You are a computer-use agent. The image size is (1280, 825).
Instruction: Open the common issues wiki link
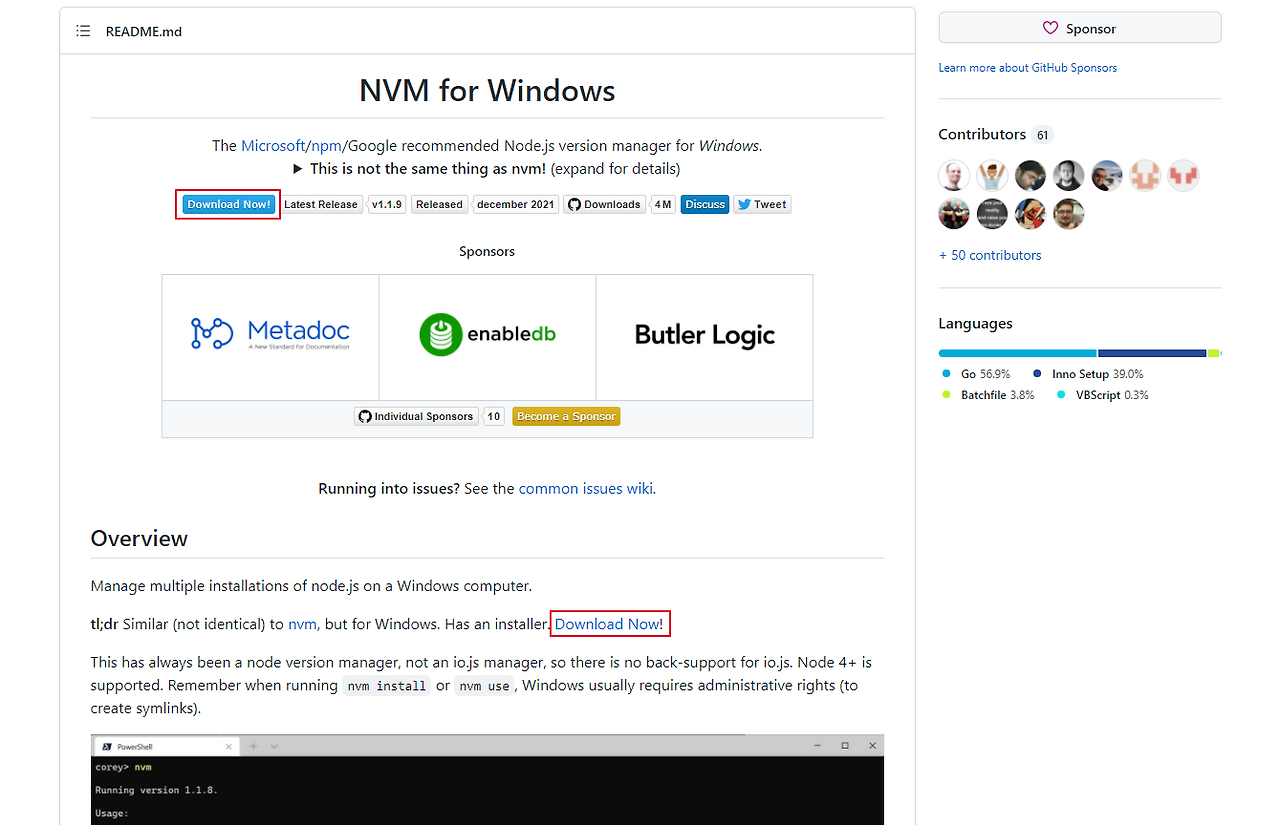585,489
